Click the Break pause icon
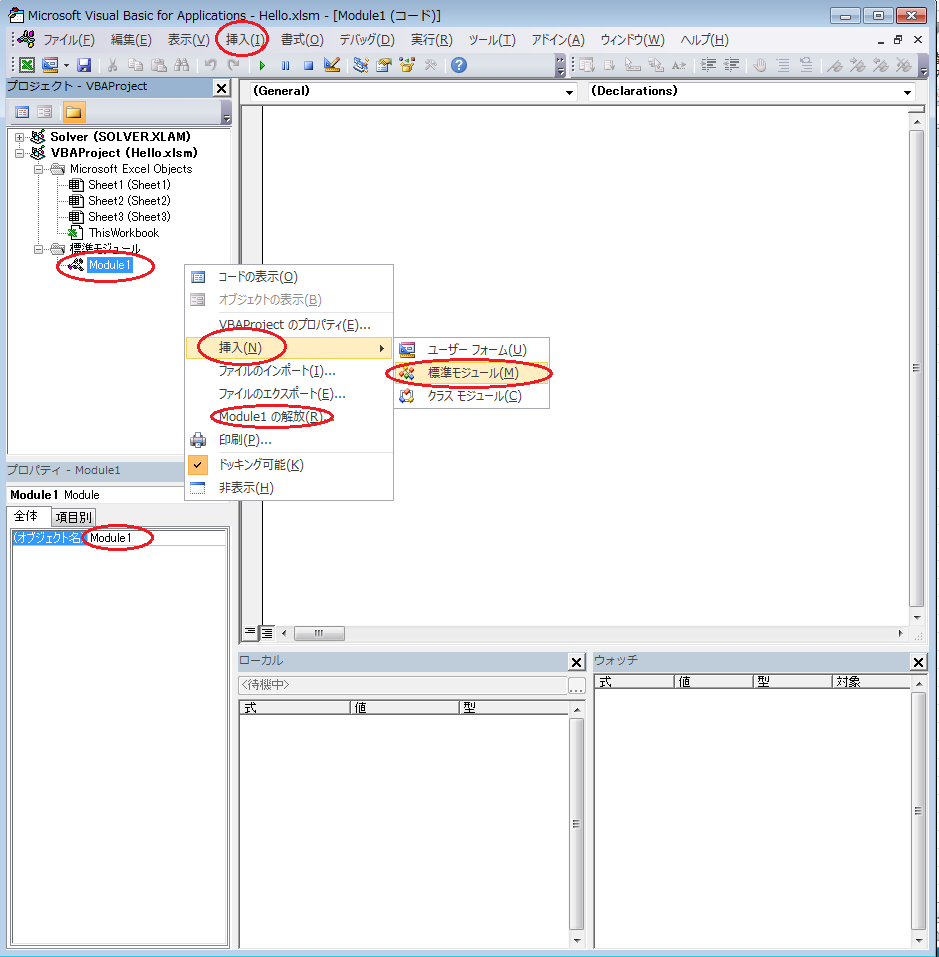Image resolution: width=939 pixels, height=957 pixels. pyautogui.click(x=286, y=65)
